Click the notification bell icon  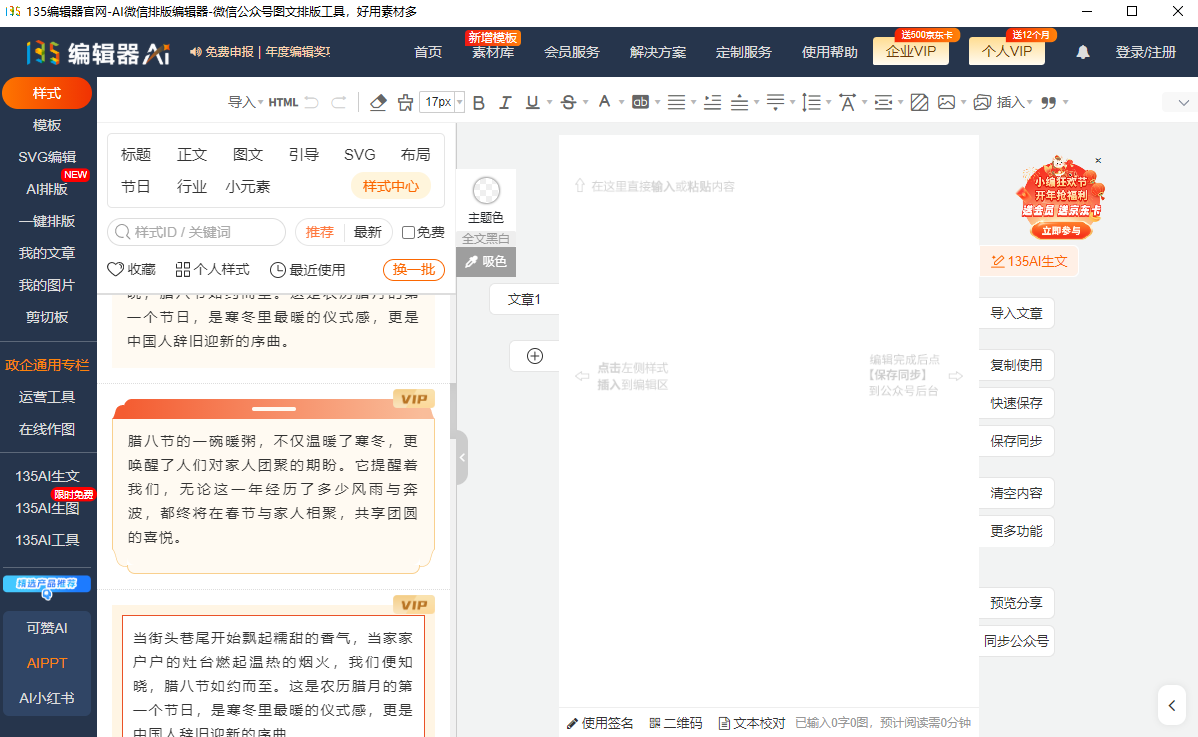pos(1083,52)
